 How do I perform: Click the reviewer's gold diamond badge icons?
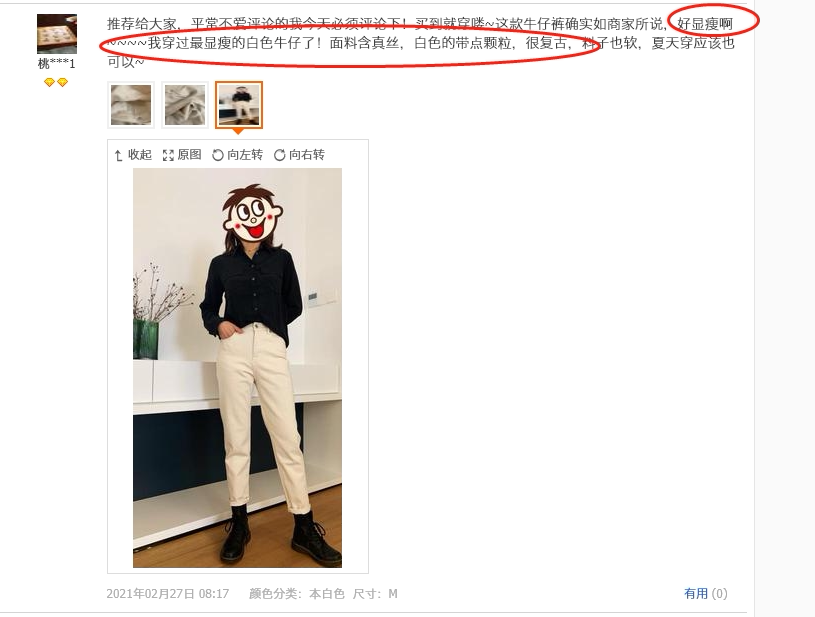click(56, 82)
